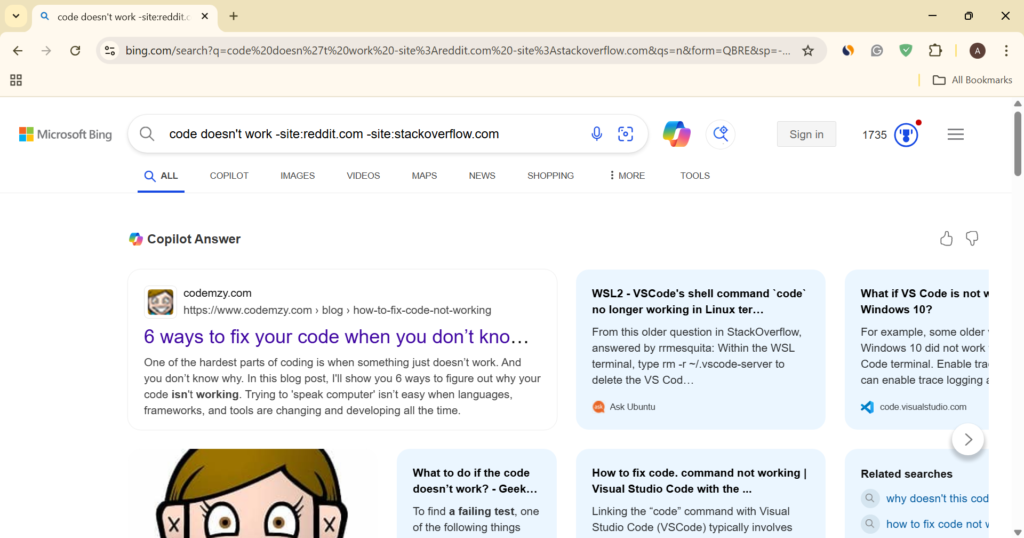The height and width of the screenshot is (538, 1024).
Task: Open Bing hamburger settings menu
Action: (955, 134)
